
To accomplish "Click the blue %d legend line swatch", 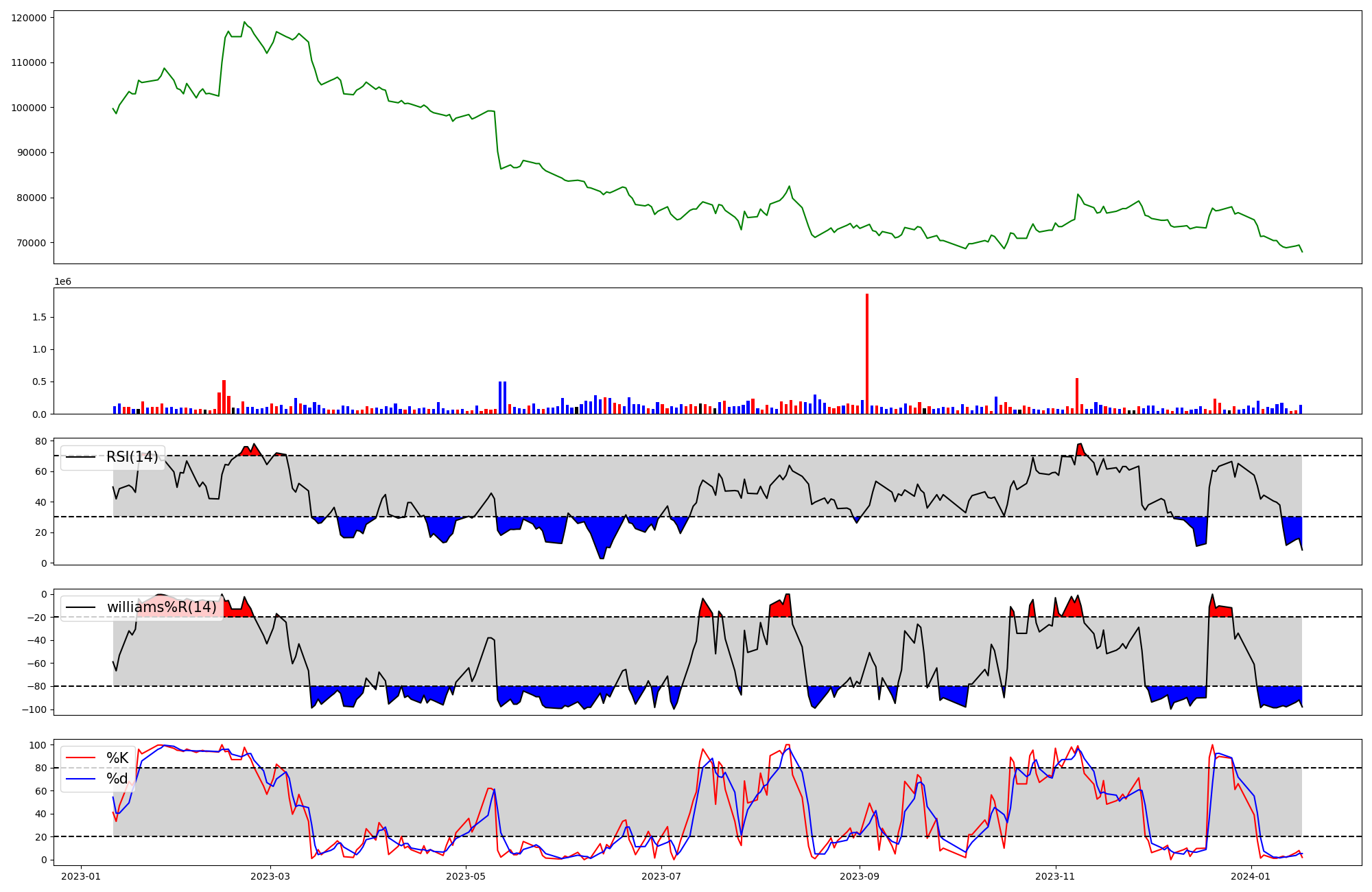I will pos(80,779).
